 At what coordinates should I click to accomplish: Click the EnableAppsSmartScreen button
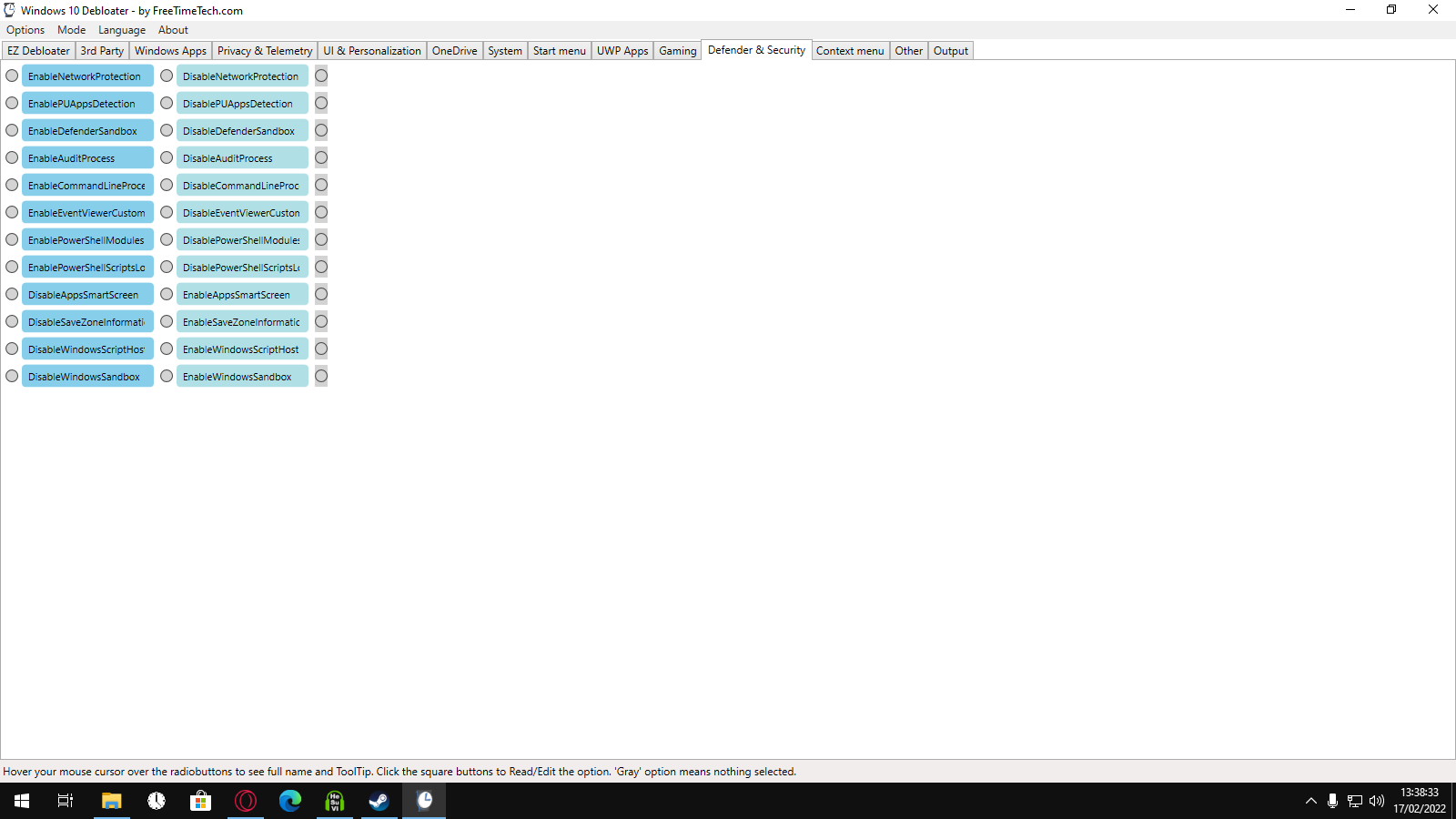tap(242, 294)
